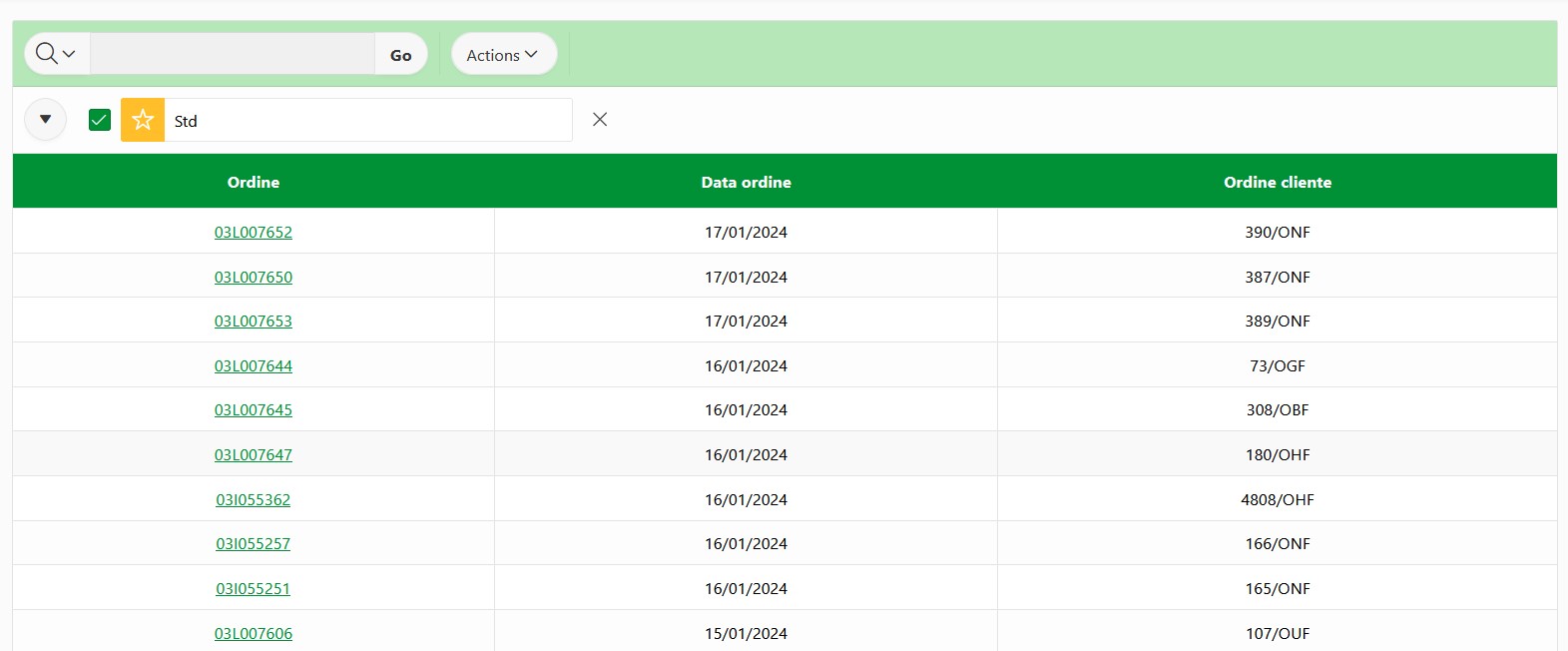The image size is (1568, 651).
Task: Click the search text field
Action: click(x=232, y=54)
